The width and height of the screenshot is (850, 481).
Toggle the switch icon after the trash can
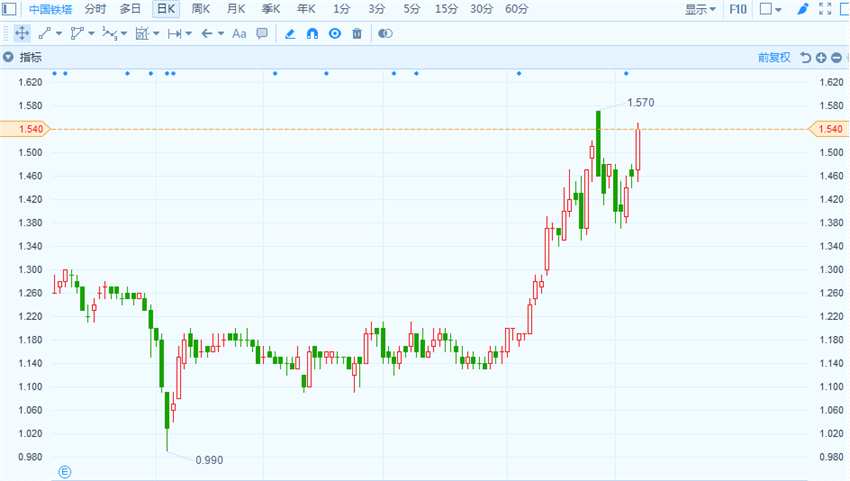385,34
